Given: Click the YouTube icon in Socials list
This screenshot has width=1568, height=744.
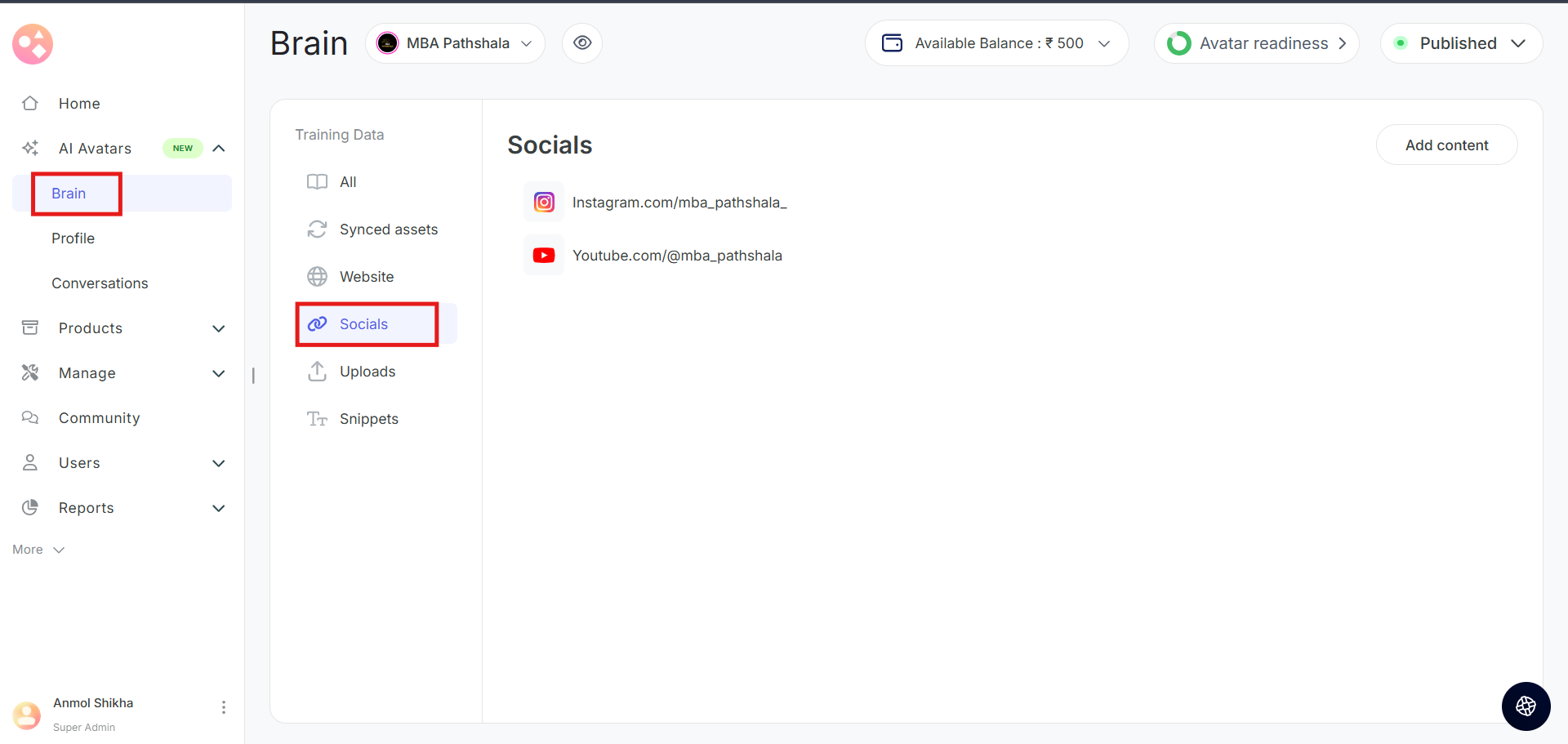Looking at the screenshot, I should (x=544, y=256).
